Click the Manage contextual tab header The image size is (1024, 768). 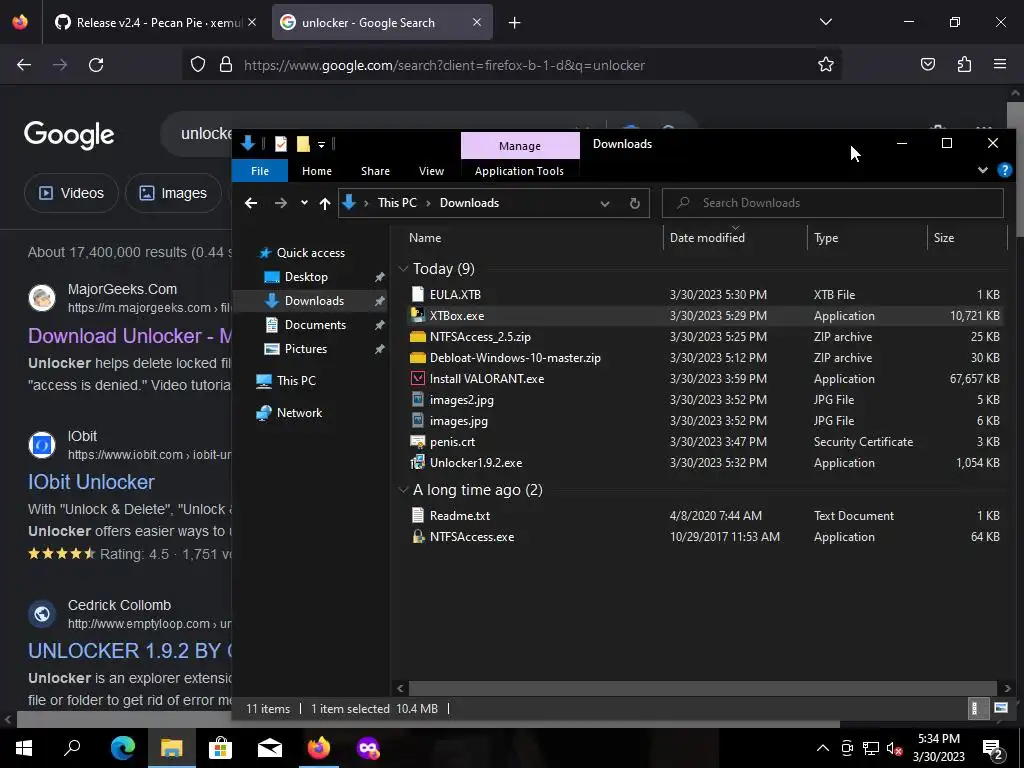520,146
